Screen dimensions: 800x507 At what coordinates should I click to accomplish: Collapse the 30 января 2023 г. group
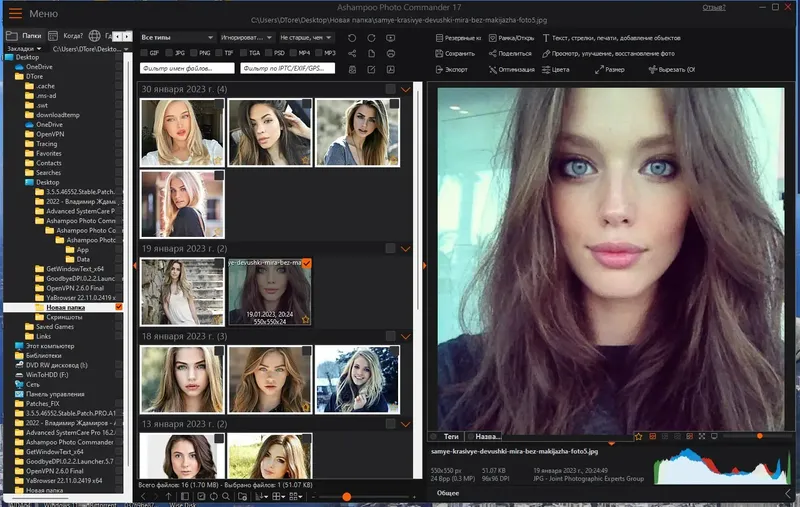tap(405, 90)
